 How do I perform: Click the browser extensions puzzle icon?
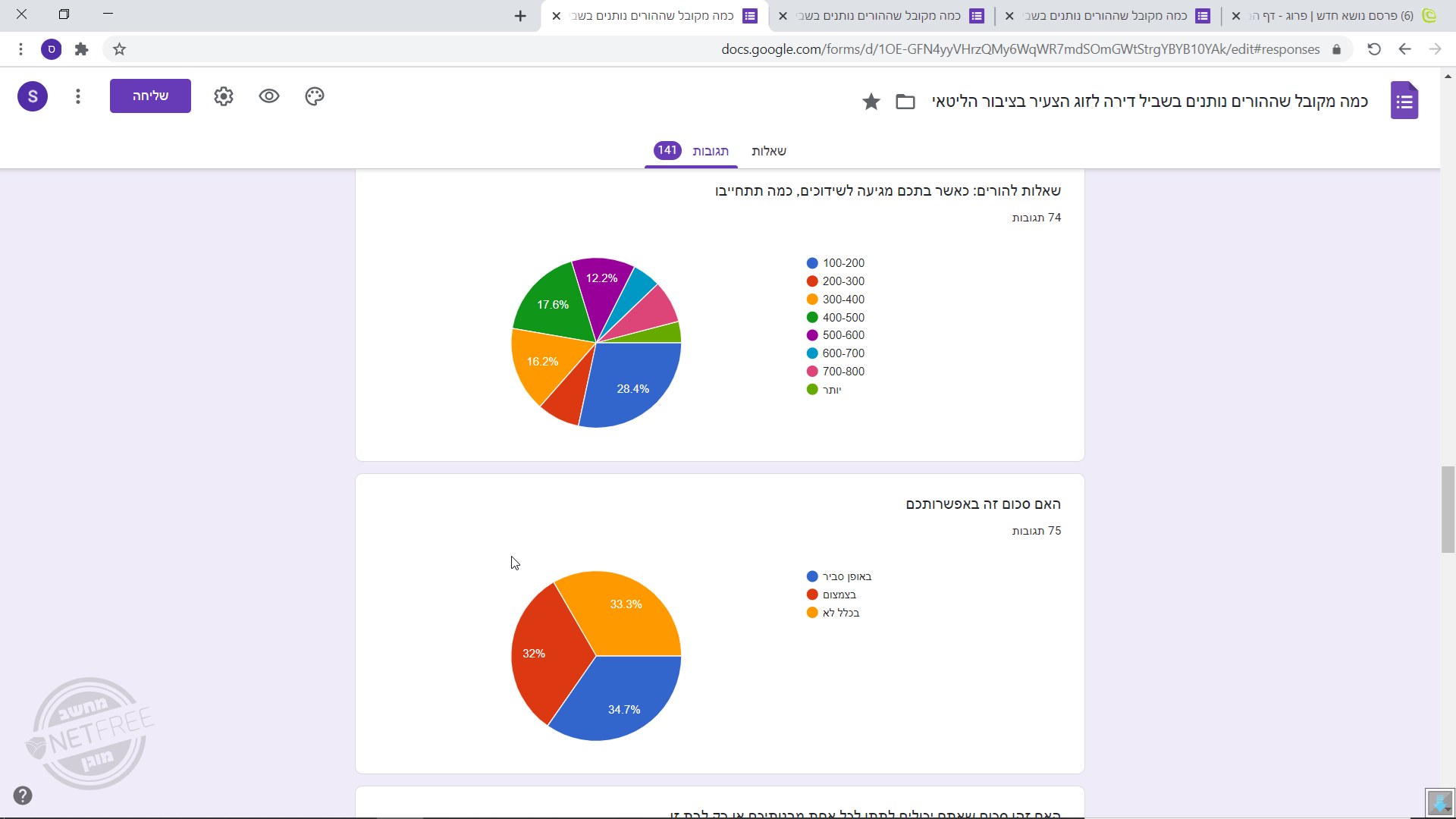coord(82,49)
